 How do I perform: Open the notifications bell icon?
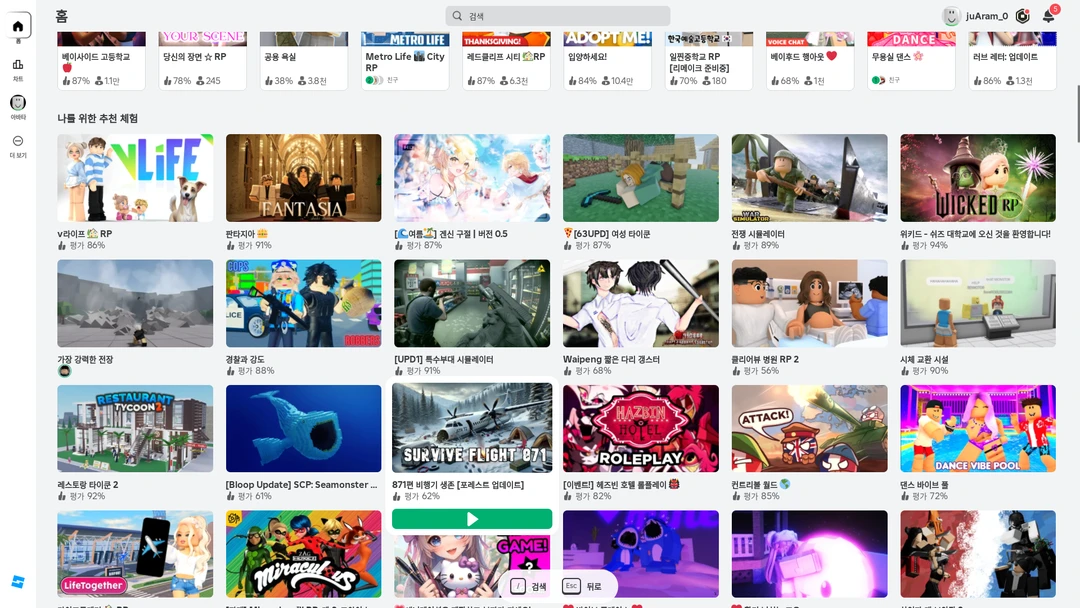pyautogui.click(x=1048, y=16)
